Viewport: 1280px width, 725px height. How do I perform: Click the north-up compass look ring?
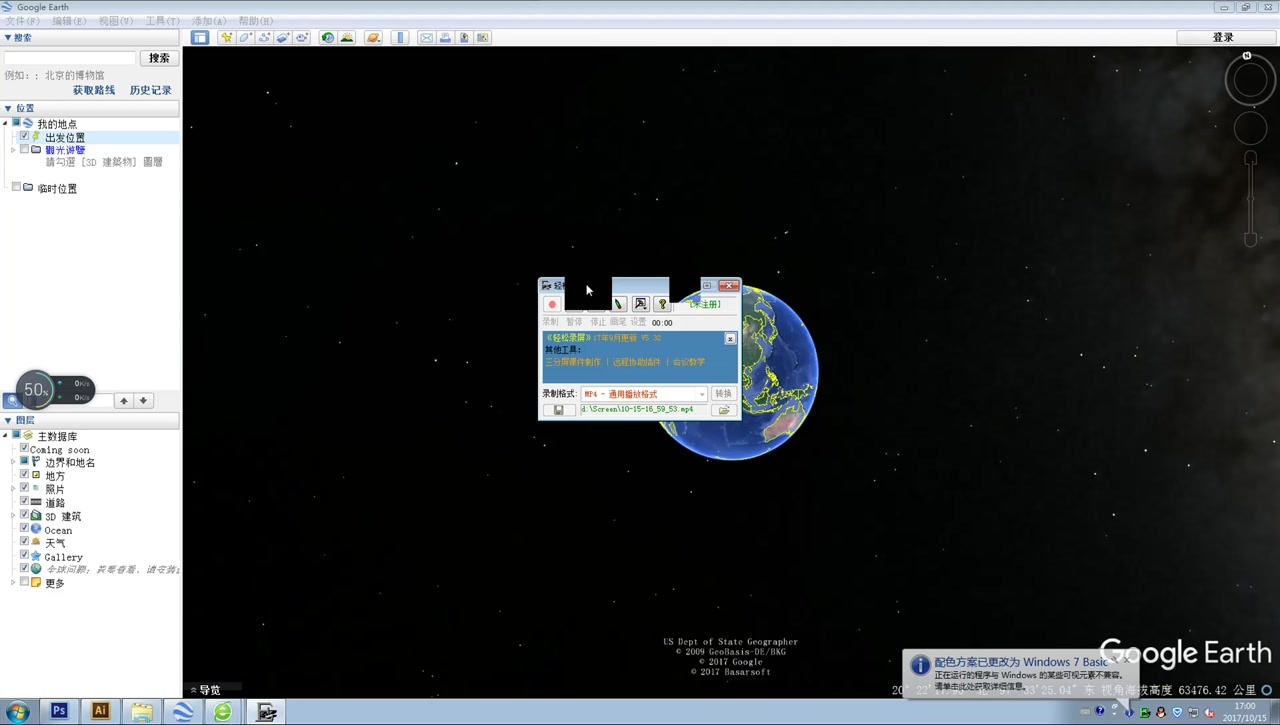click(1250, 81)
